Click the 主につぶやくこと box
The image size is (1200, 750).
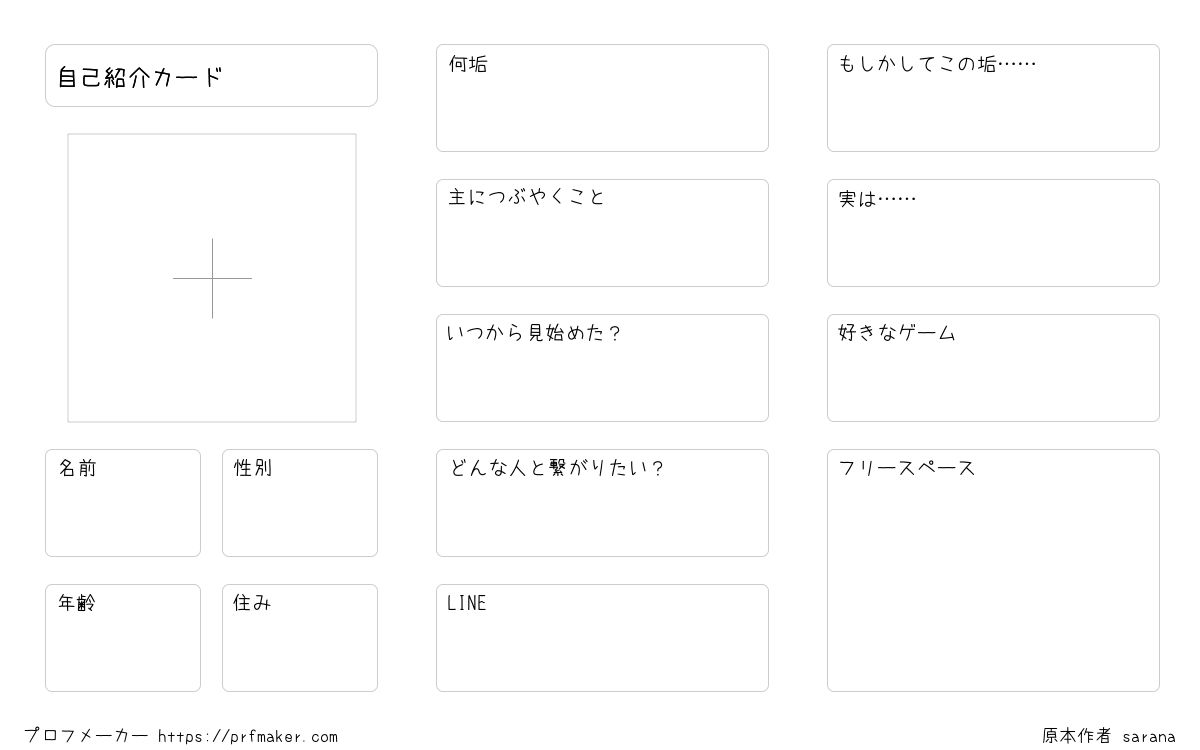[602, 233]
